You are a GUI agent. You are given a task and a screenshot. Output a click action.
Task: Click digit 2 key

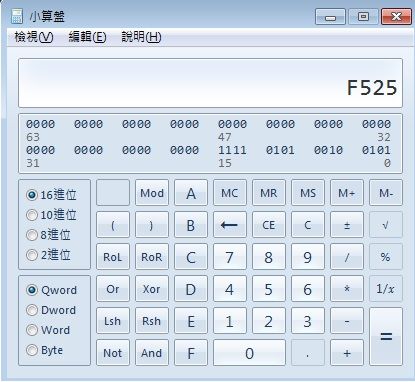pos(269,321)
